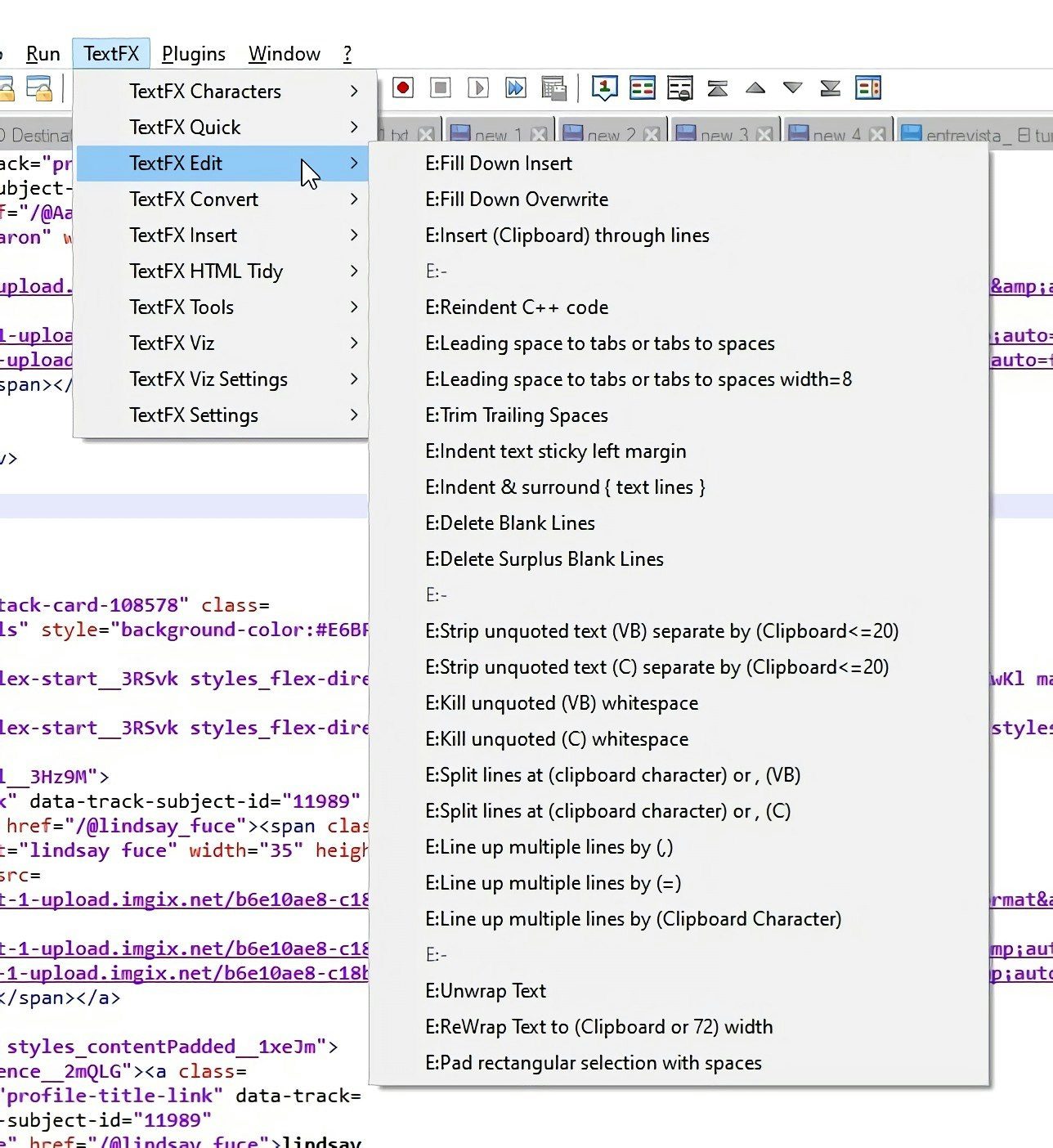Toggle the Compare navigation bar icon

(868, 87)
